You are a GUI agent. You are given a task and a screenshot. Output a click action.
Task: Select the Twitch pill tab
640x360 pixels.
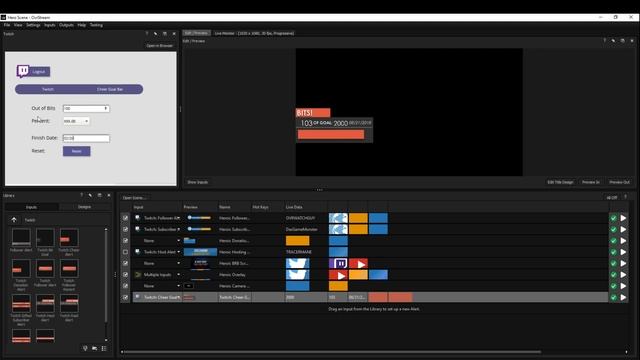coord(48,89)
